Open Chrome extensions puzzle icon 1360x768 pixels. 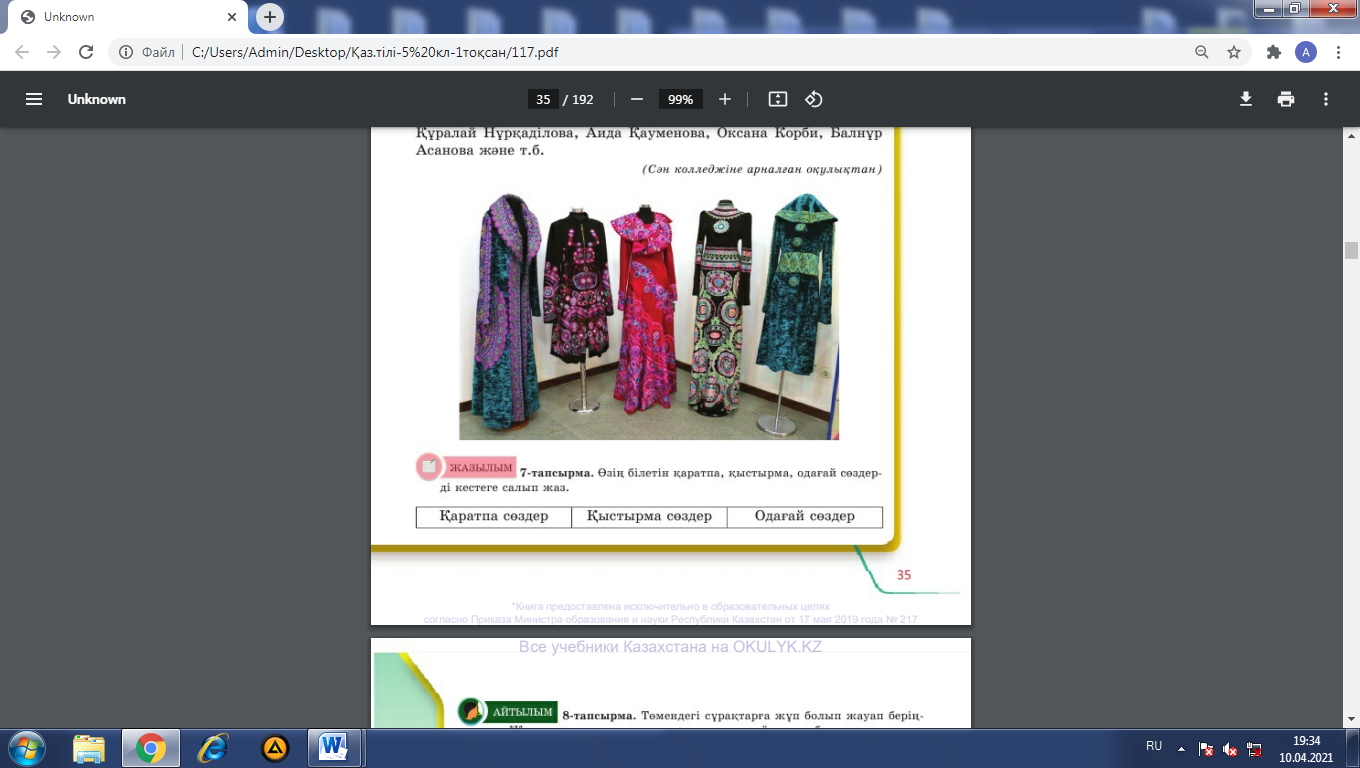click(1273, 52)
